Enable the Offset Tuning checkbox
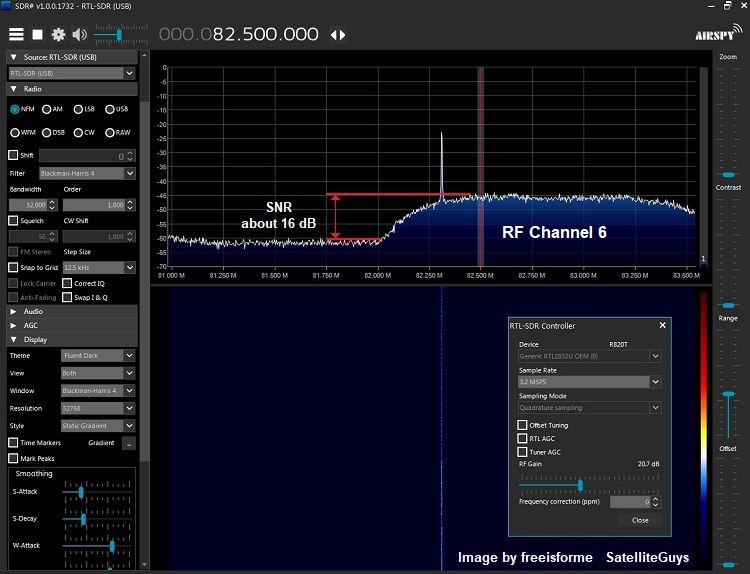Screen dimensions: 750x574 522,425
